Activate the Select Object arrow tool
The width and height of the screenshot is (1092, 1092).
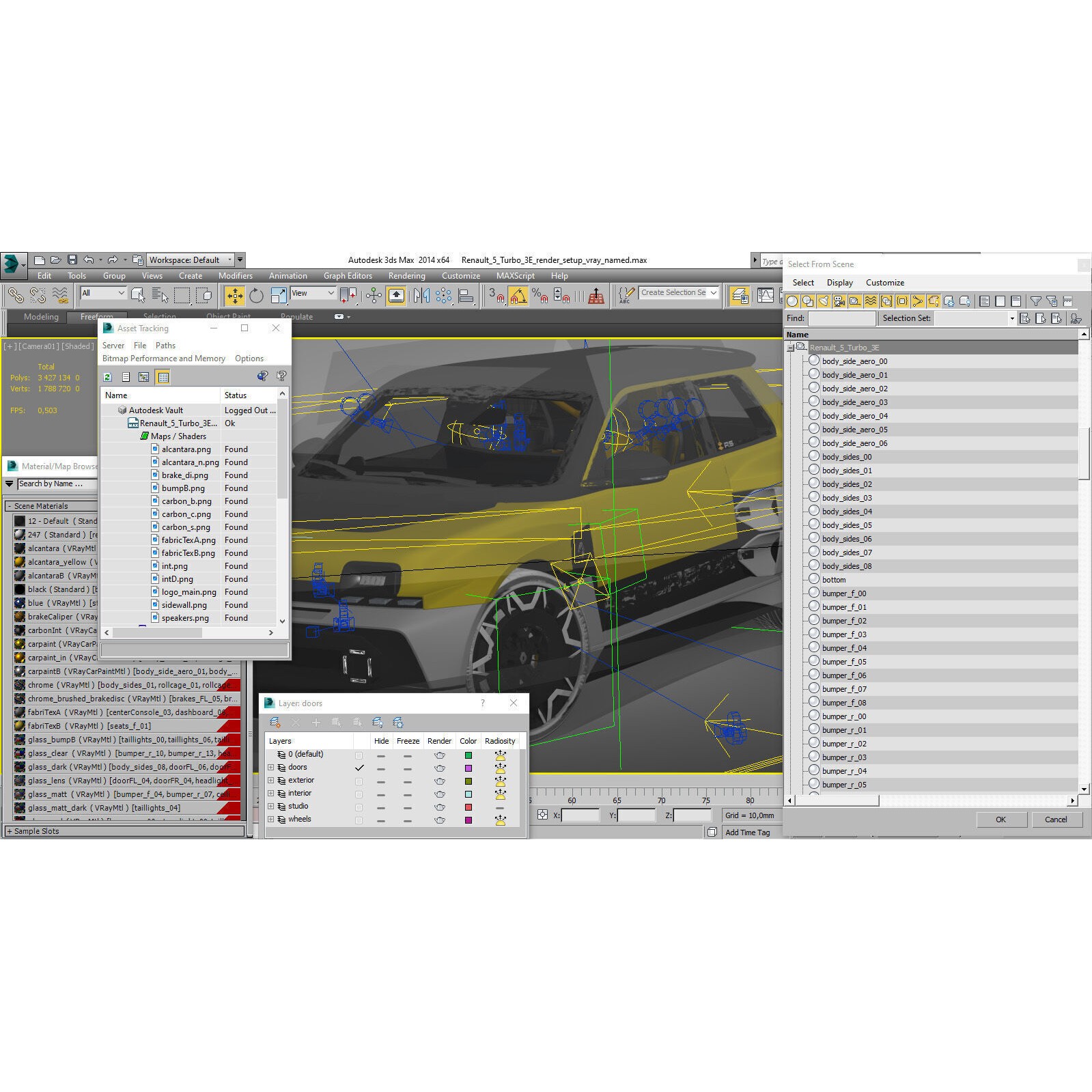(138, 296)
